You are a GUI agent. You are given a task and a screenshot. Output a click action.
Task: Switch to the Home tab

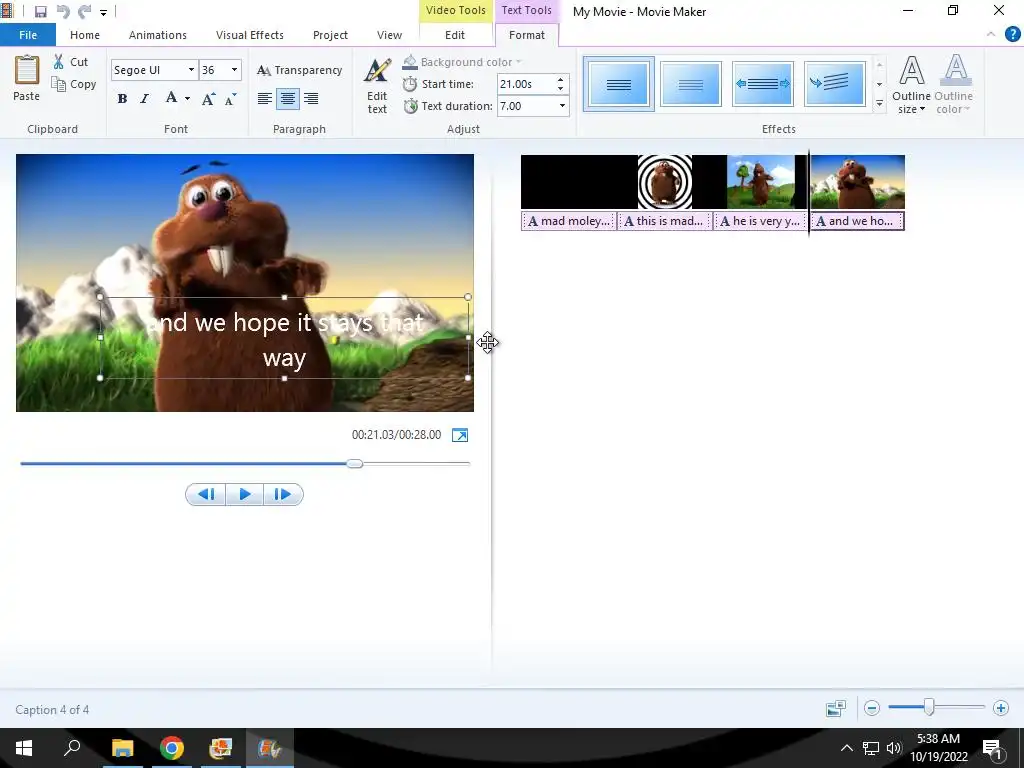(x=85, y=35)
